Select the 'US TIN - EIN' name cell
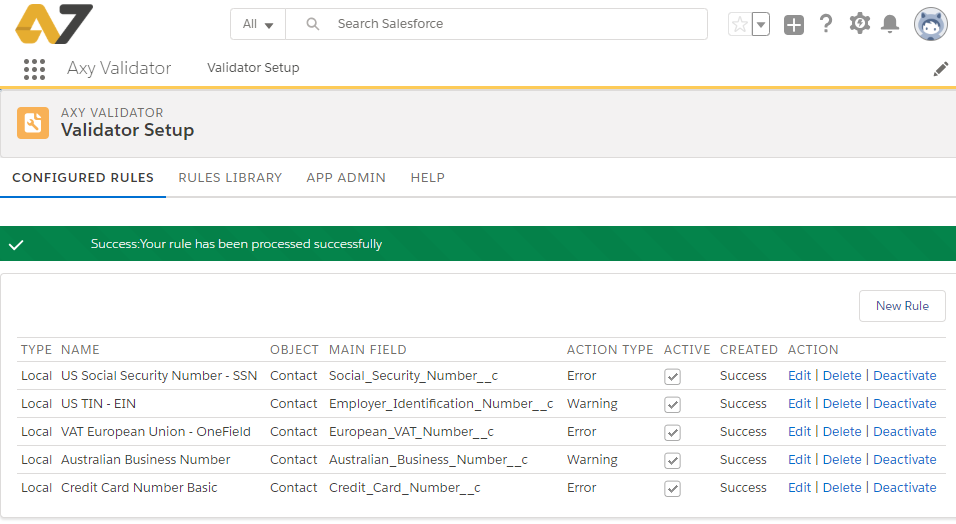The height and width of the screenshot is (524, 956). (98, 404)
